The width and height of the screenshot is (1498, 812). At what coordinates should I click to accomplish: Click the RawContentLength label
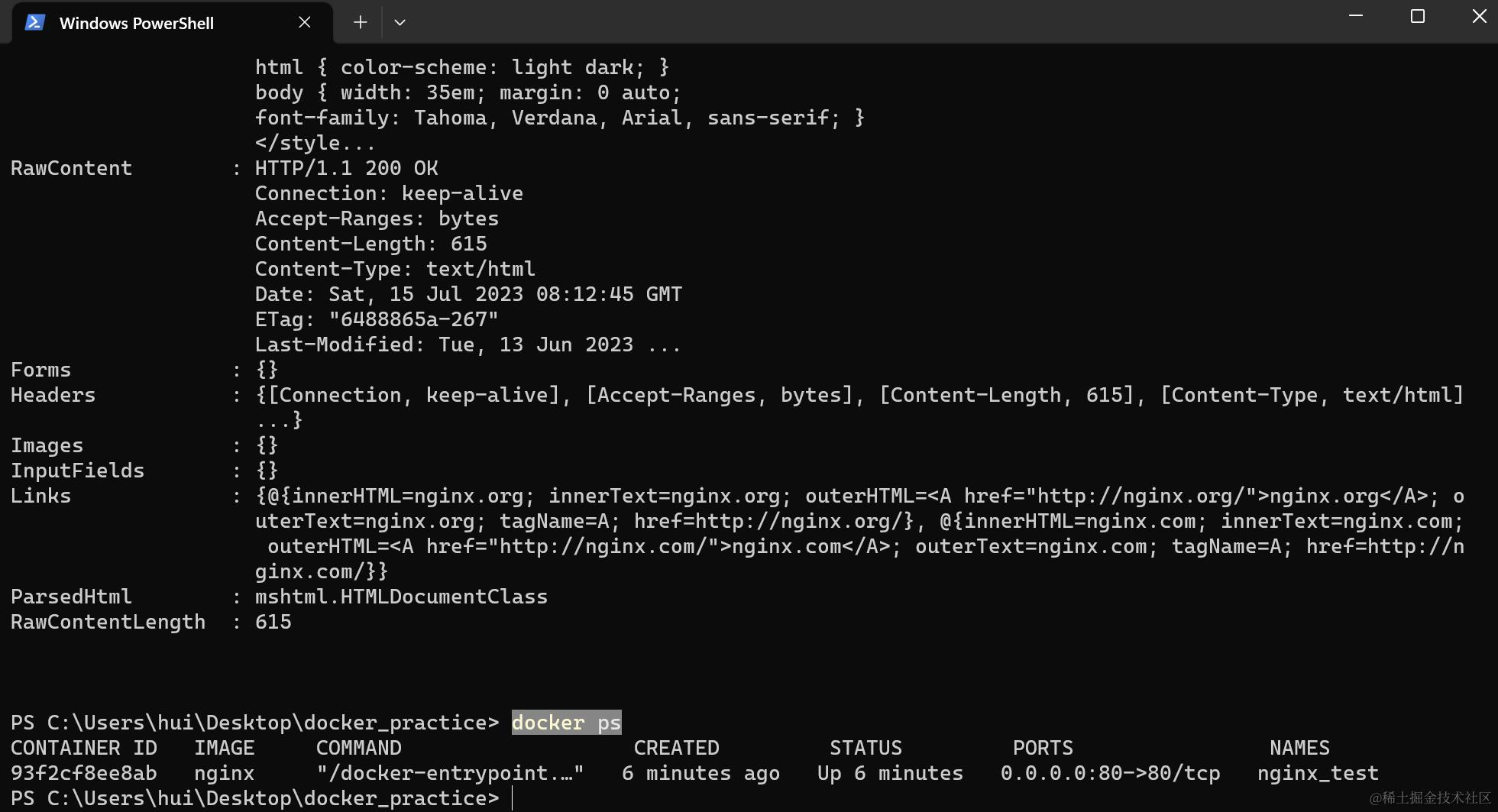[108, 622]
